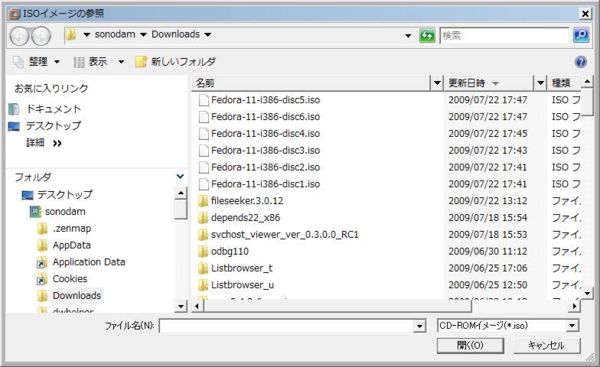This screenshot has height=367, width=600.
Task: Click file icon of Fedora-11-i386-disc5.iso
Action: [204, 100]
